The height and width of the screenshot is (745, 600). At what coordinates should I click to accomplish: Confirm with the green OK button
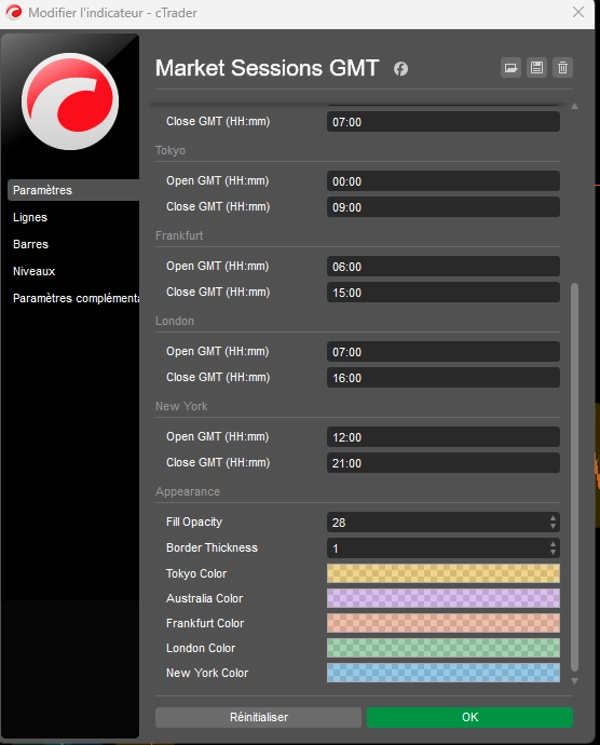coord(470,717)
